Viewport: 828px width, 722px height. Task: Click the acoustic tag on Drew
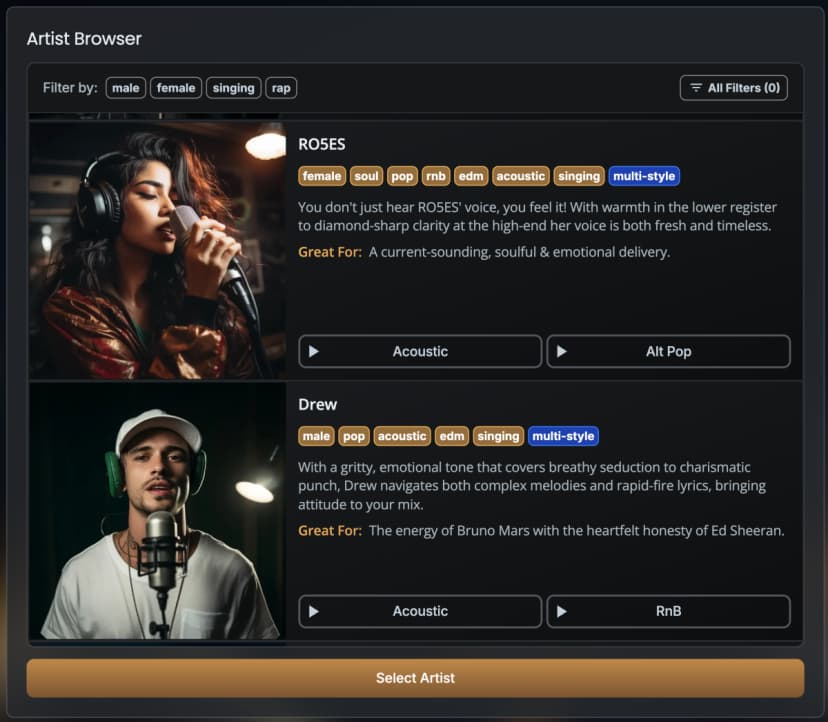point(402,436)
